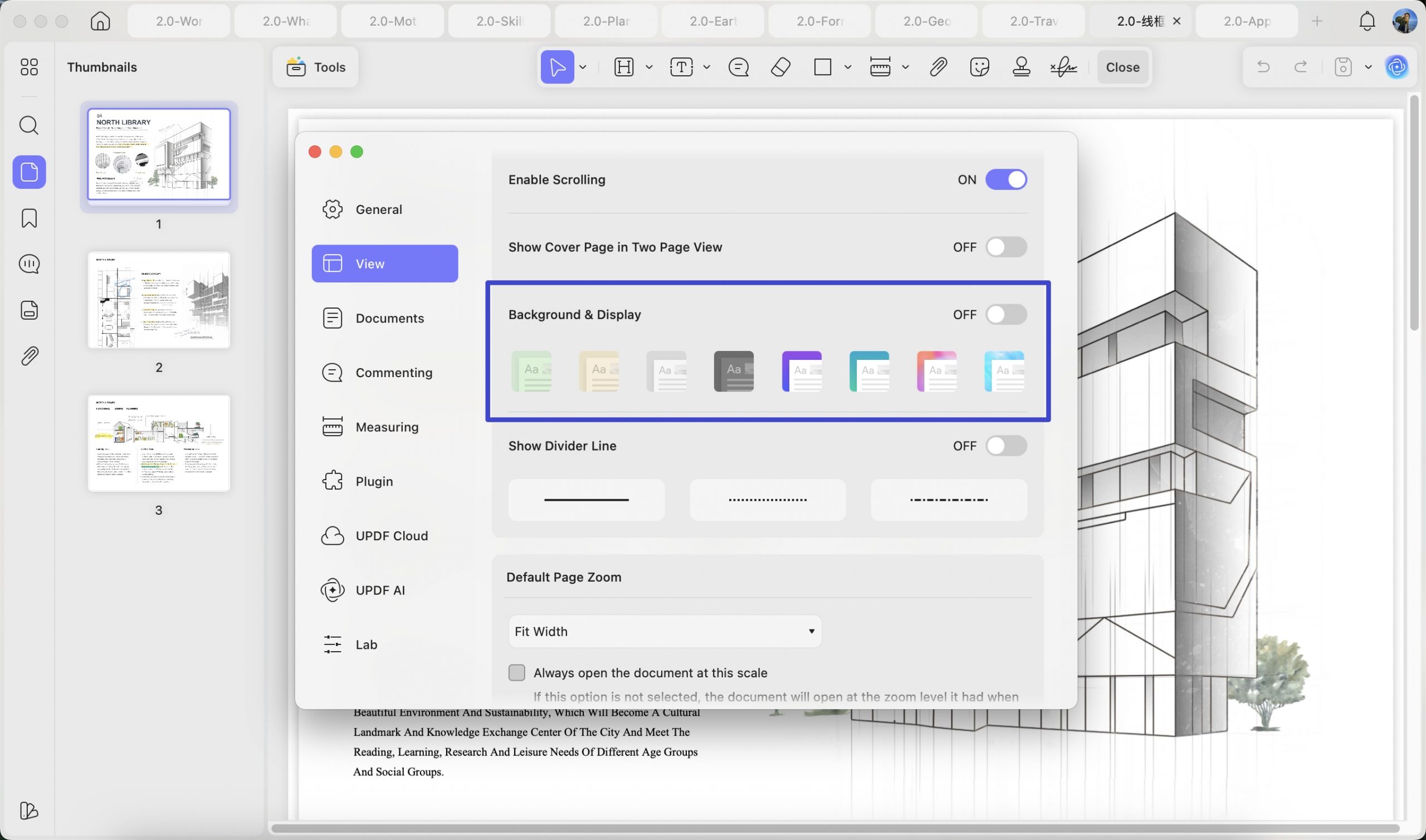Open the UPDF AI assistant icon

[1396, 67]
